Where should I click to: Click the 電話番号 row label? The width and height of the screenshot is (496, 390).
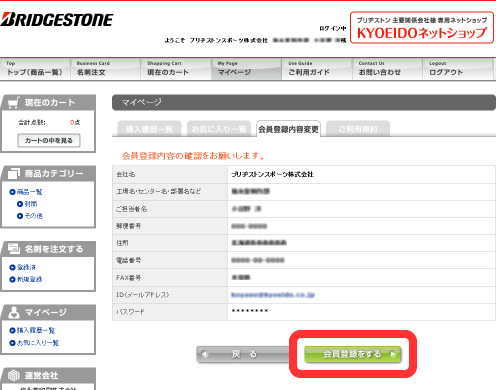tap(128, 260)
